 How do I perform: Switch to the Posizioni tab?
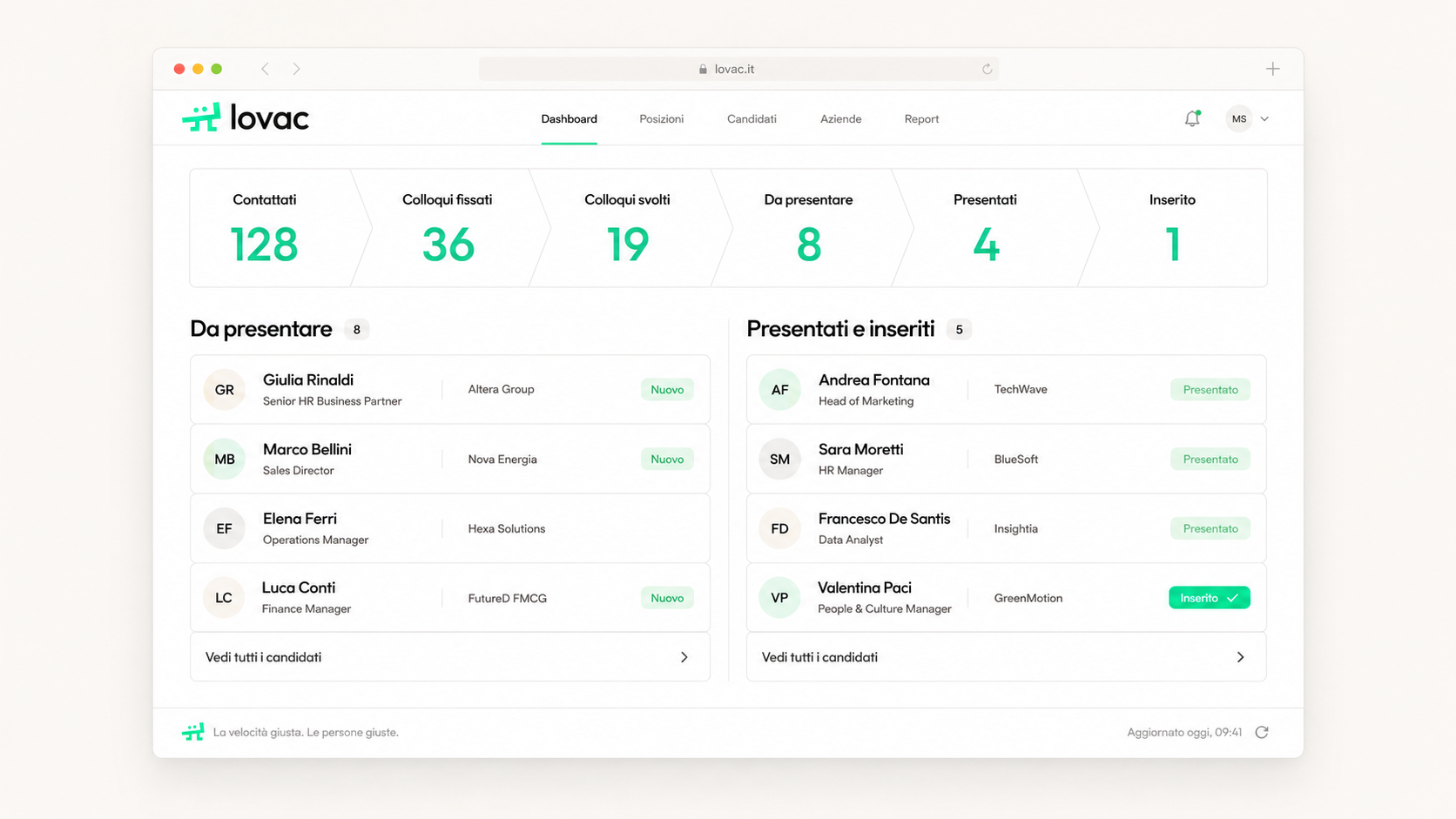click(661, 119)
